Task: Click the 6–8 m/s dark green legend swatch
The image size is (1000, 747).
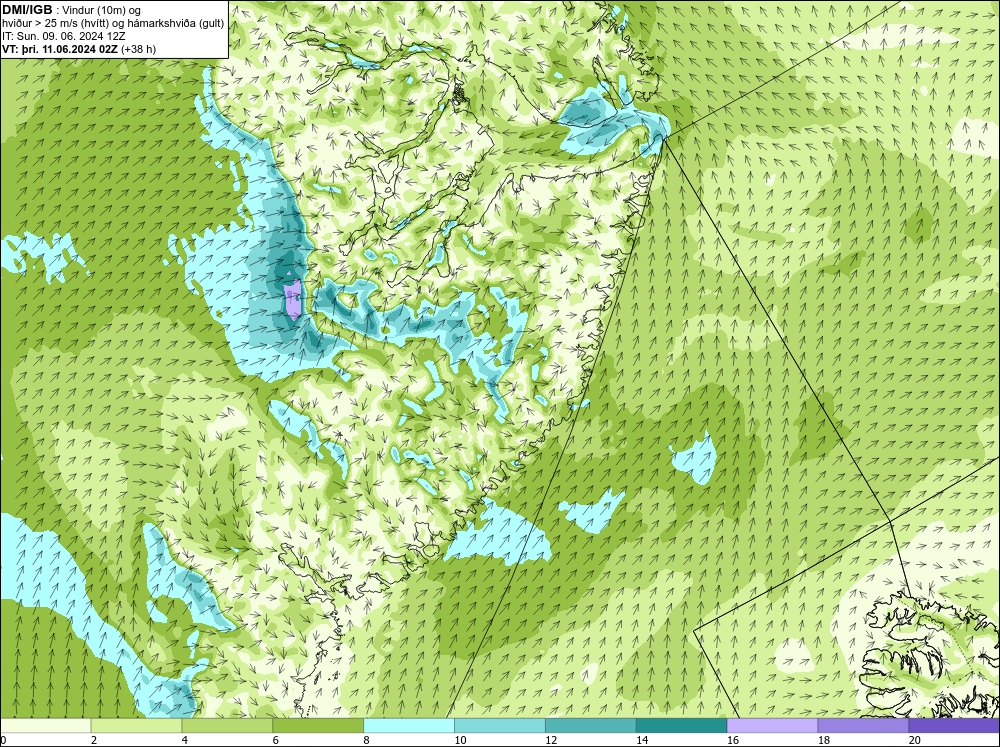Action: pyautogui.click(x=318, y=726)
